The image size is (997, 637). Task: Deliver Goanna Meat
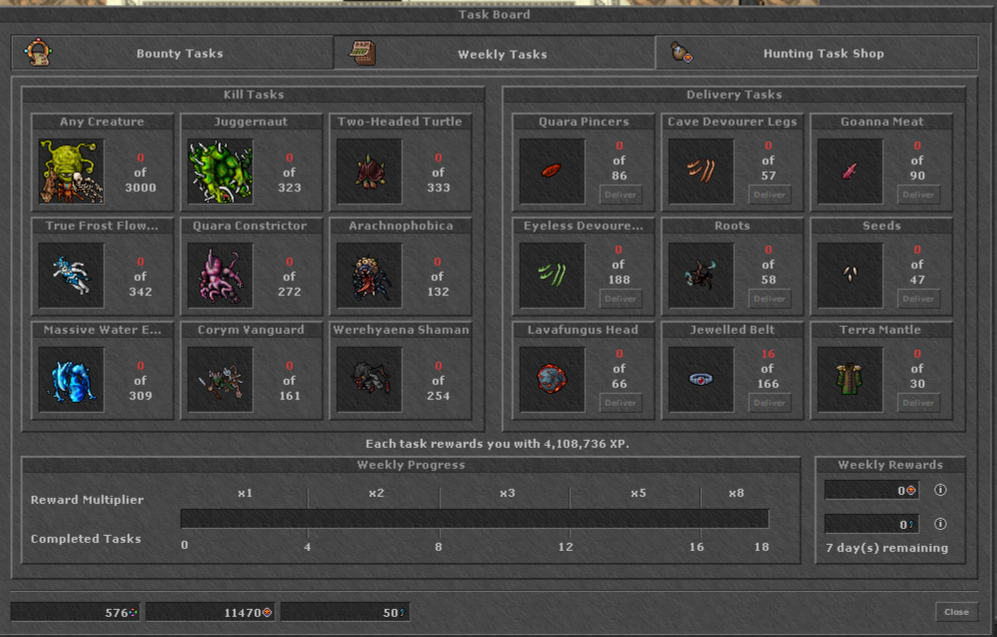(x=919, y=195)
